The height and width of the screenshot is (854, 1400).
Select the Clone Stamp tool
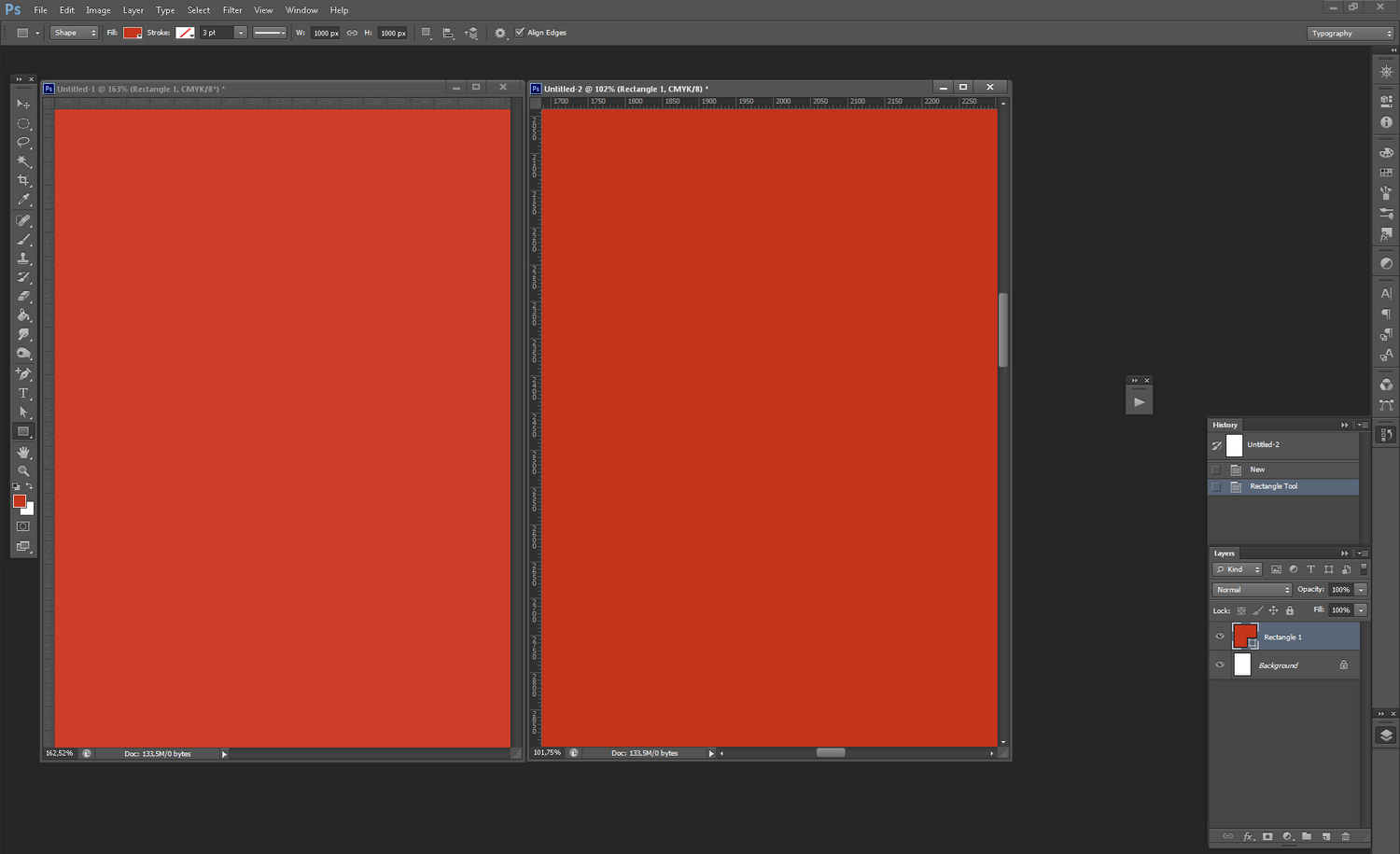[x=23, y=259]
